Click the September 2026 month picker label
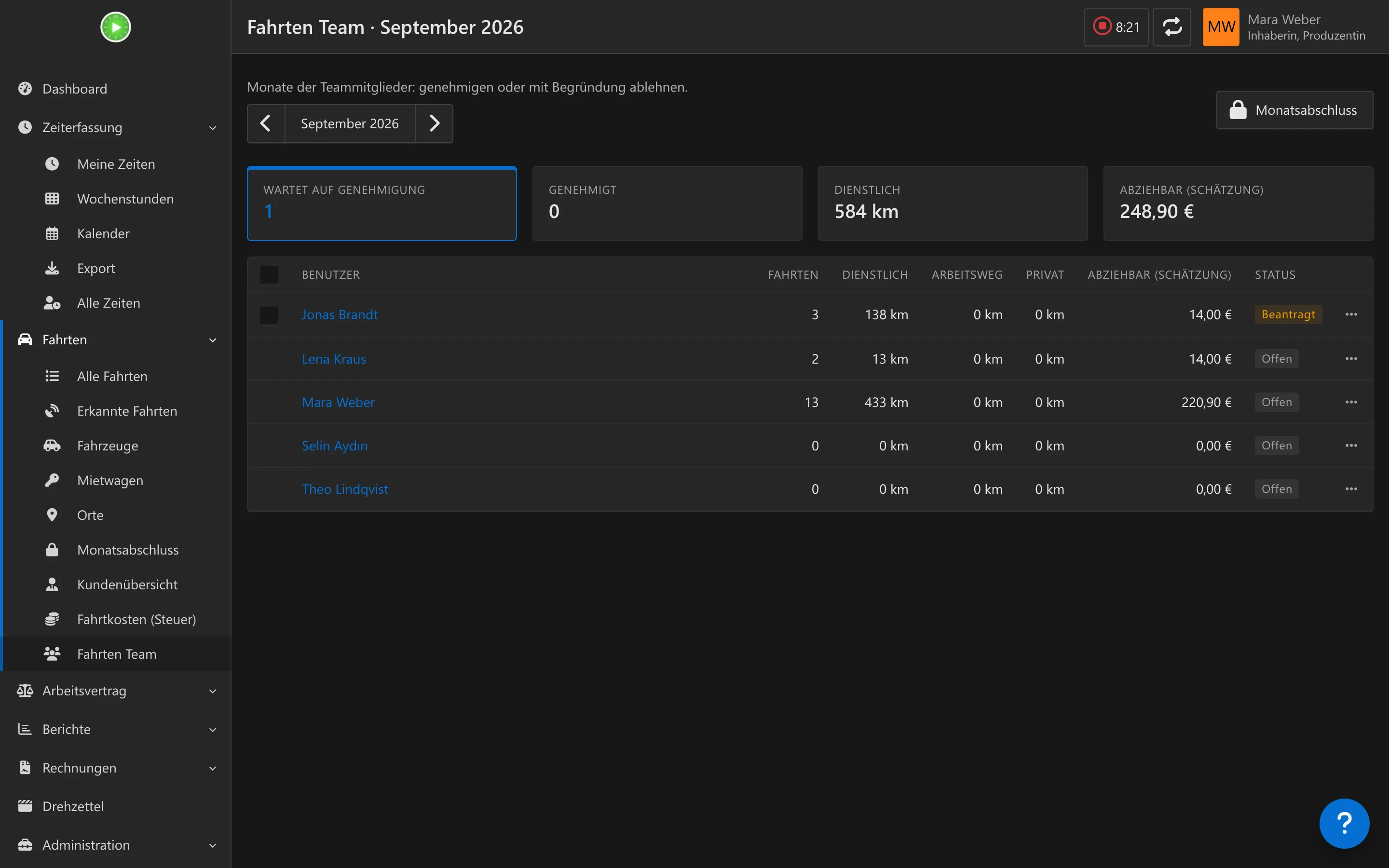 pos(350,123)
